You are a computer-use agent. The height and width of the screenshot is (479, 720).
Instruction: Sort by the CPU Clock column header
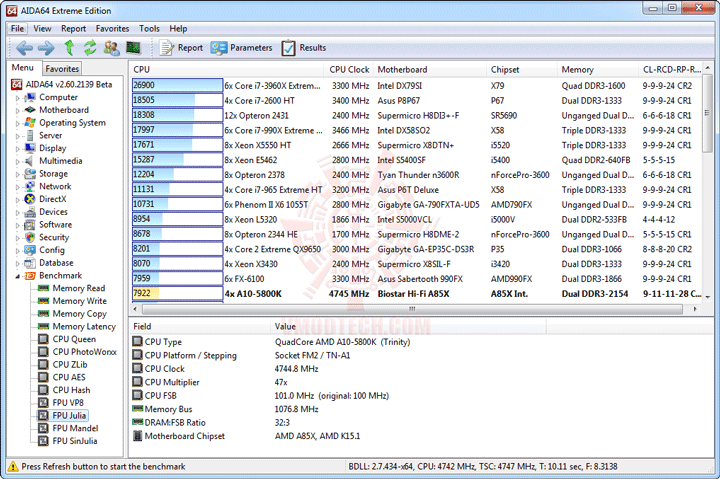[x=349, y=69]
